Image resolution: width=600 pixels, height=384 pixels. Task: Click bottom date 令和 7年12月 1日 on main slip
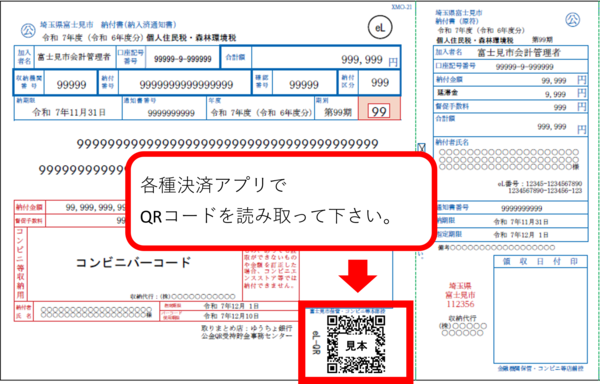pos(231,306)
